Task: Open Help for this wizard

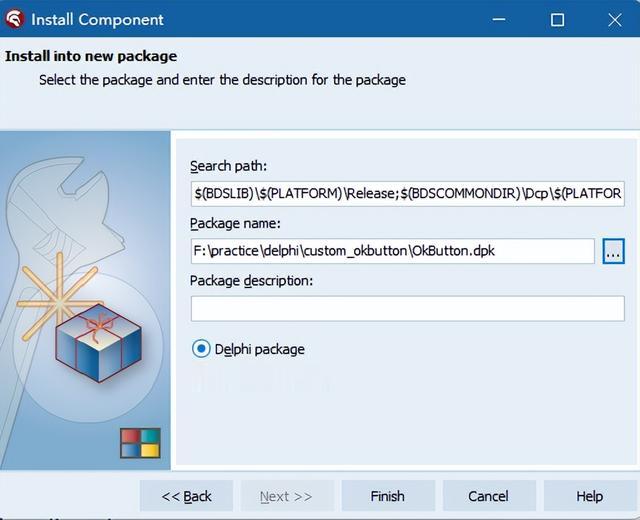Action: point(589,496)
